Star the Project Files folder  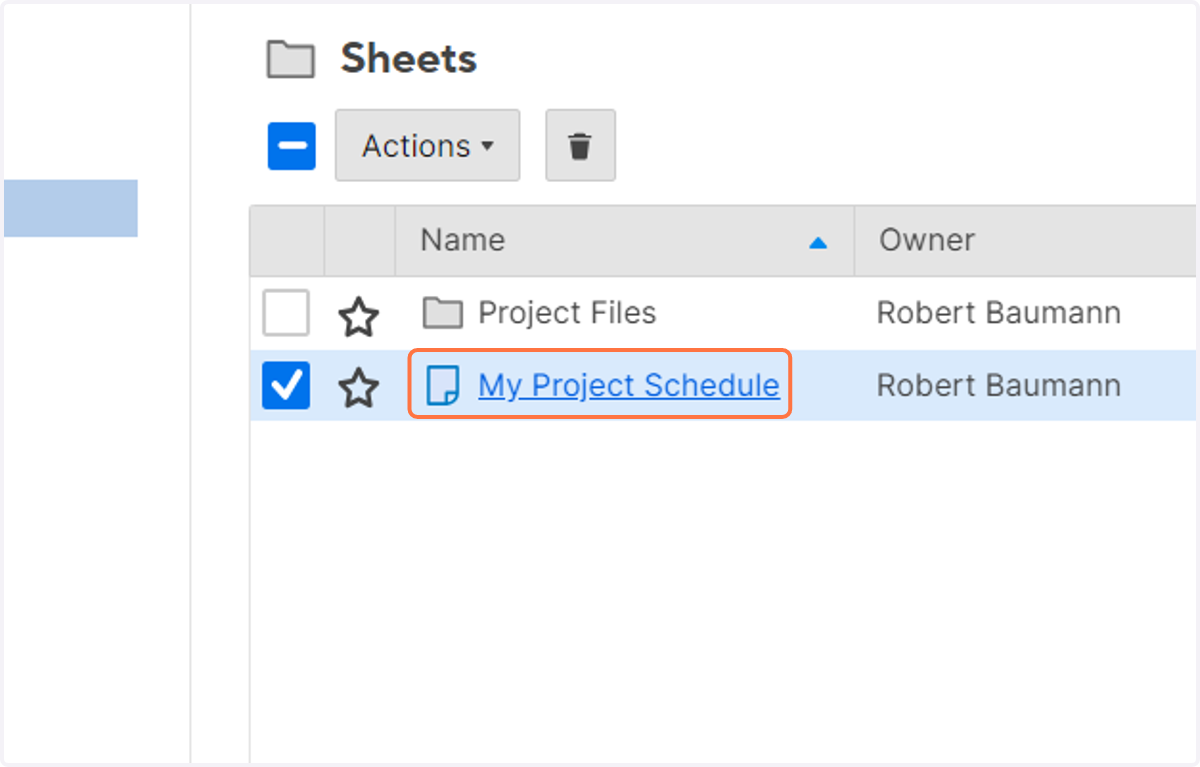[358, 316]
